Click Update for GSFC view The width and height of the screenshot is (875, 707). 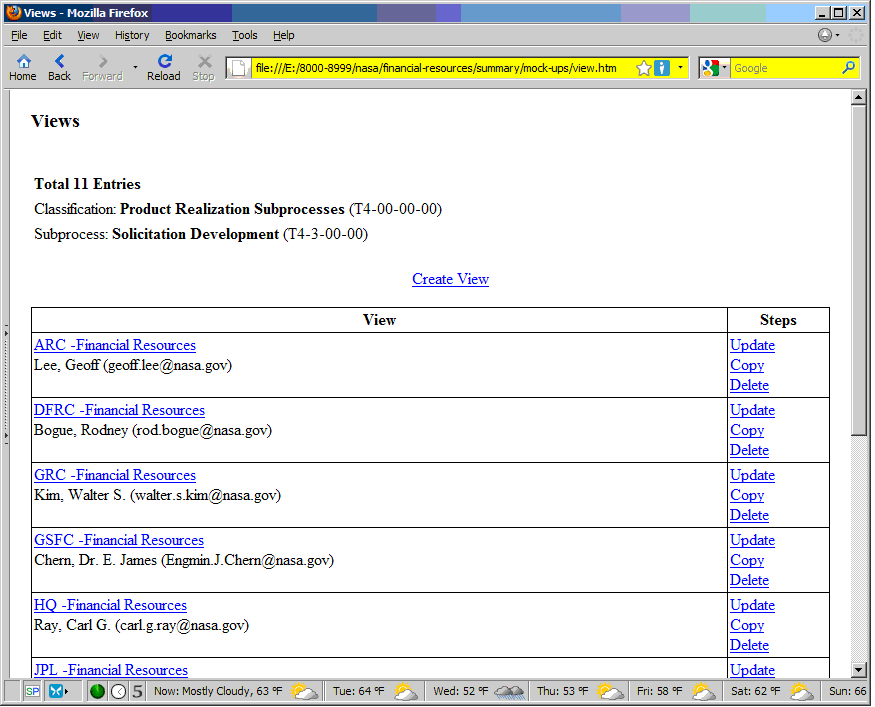(752, 540)
